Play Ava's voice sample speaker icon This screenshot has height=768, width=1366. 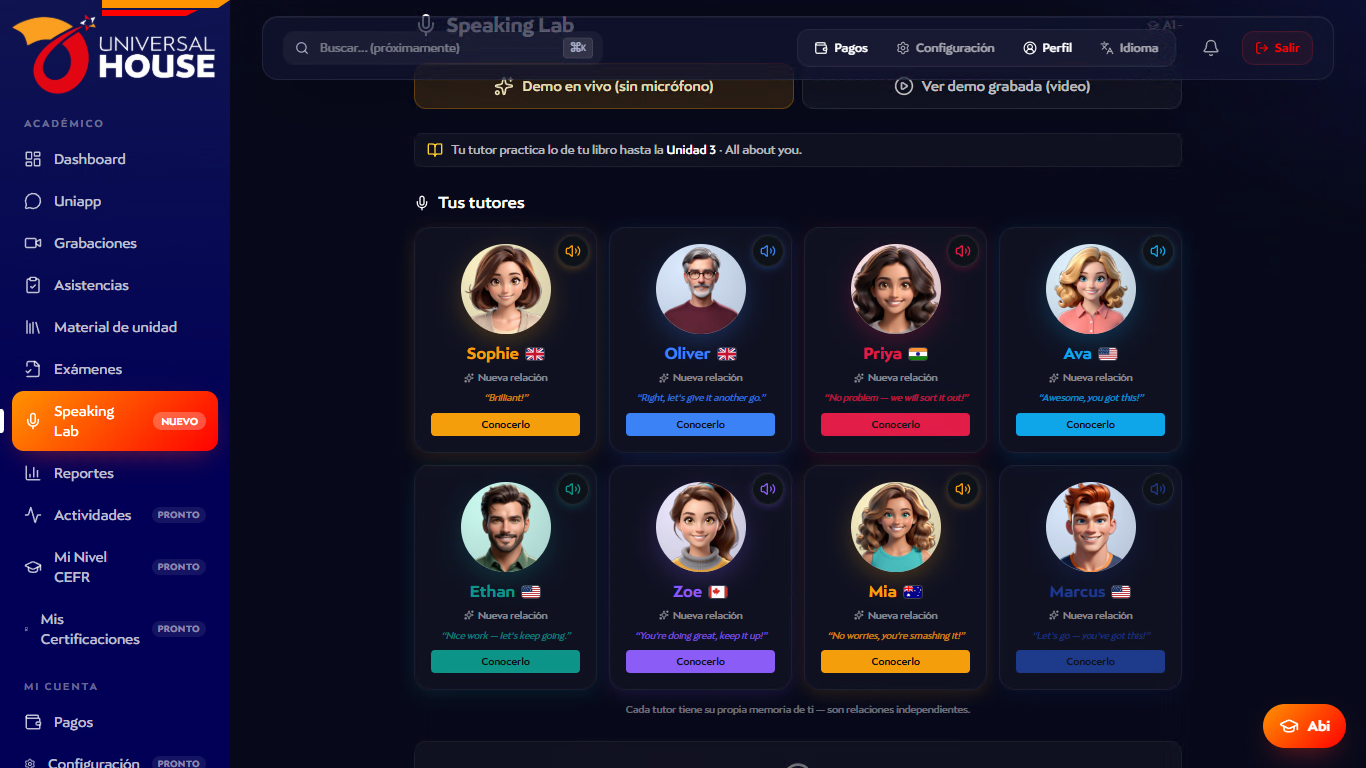[x=1157, y=251]
